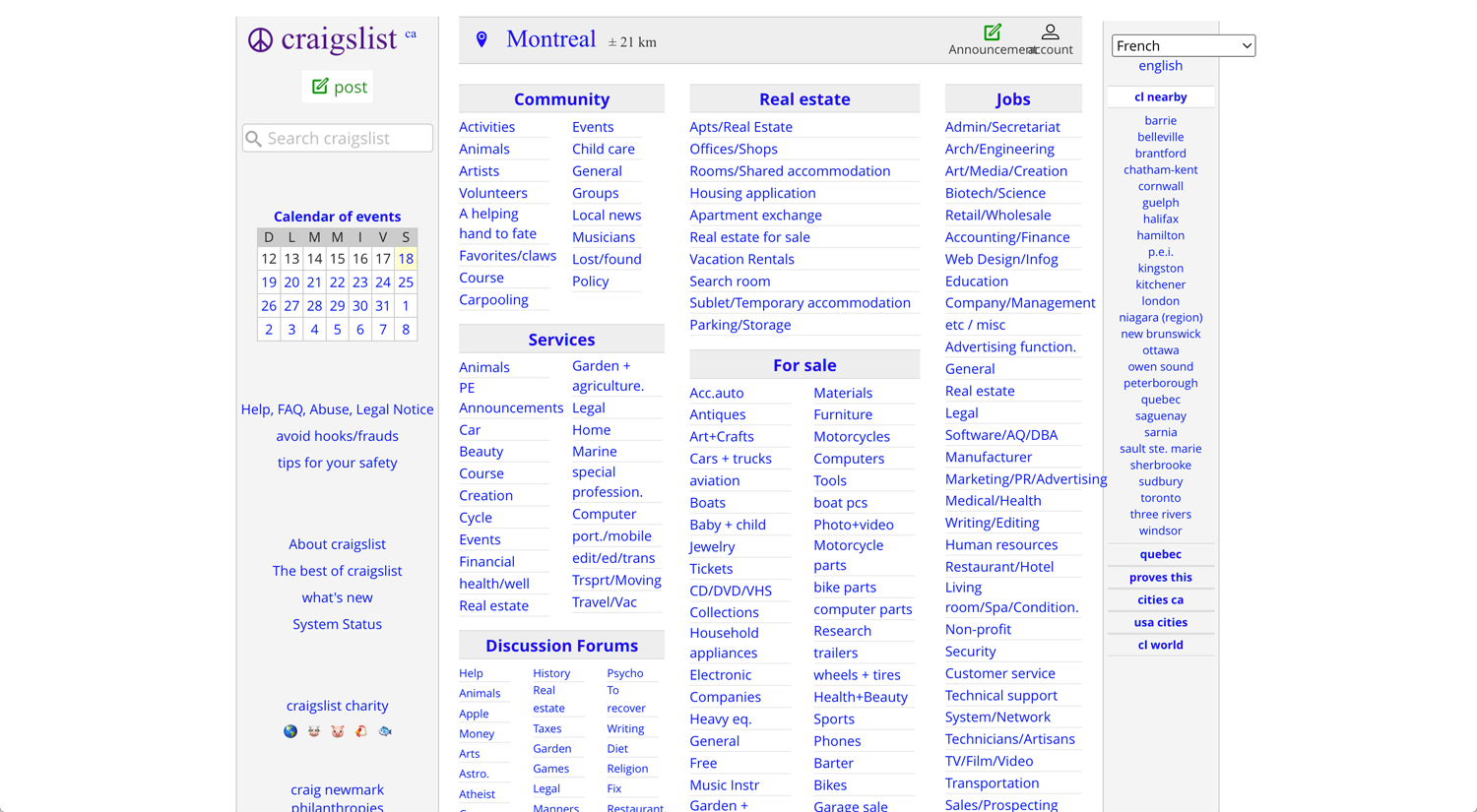Expand the cl world section
Screen dimensions: 1477x812
click(x=1161, y=645)
